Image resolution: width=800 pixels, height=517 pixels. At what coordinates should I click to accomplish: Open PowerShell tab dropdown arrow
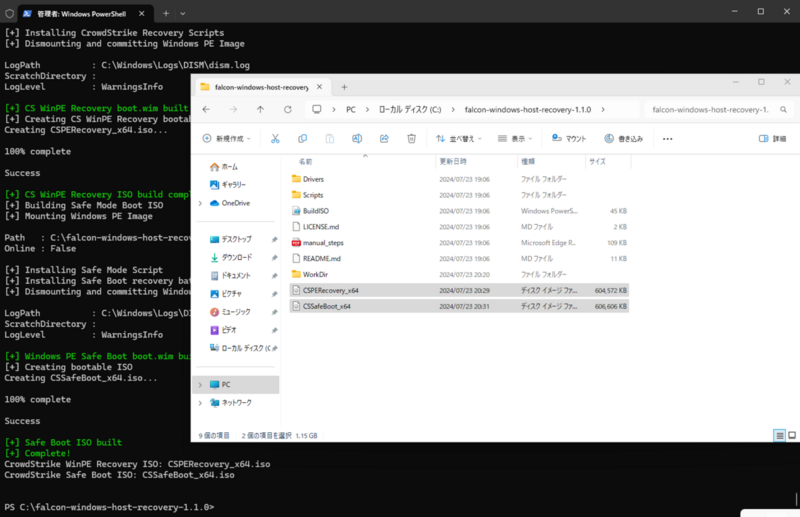pyautogui.click(x=183, y=14)
